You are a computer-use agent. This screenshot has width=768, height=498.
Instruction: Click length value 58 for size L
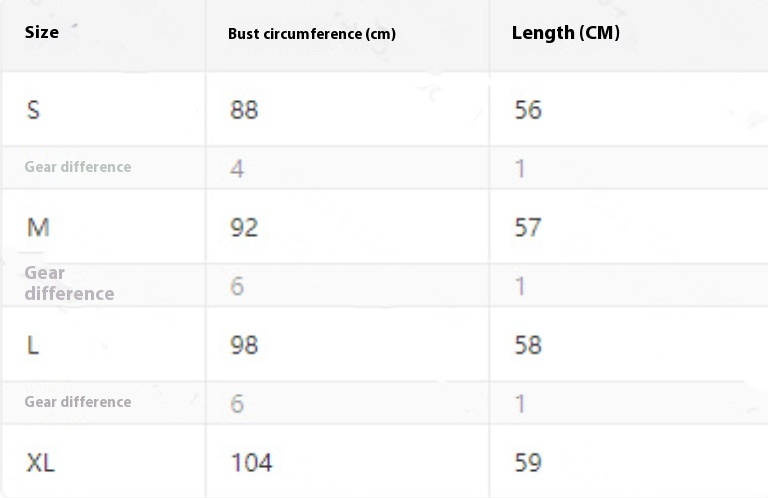(528, 345)
